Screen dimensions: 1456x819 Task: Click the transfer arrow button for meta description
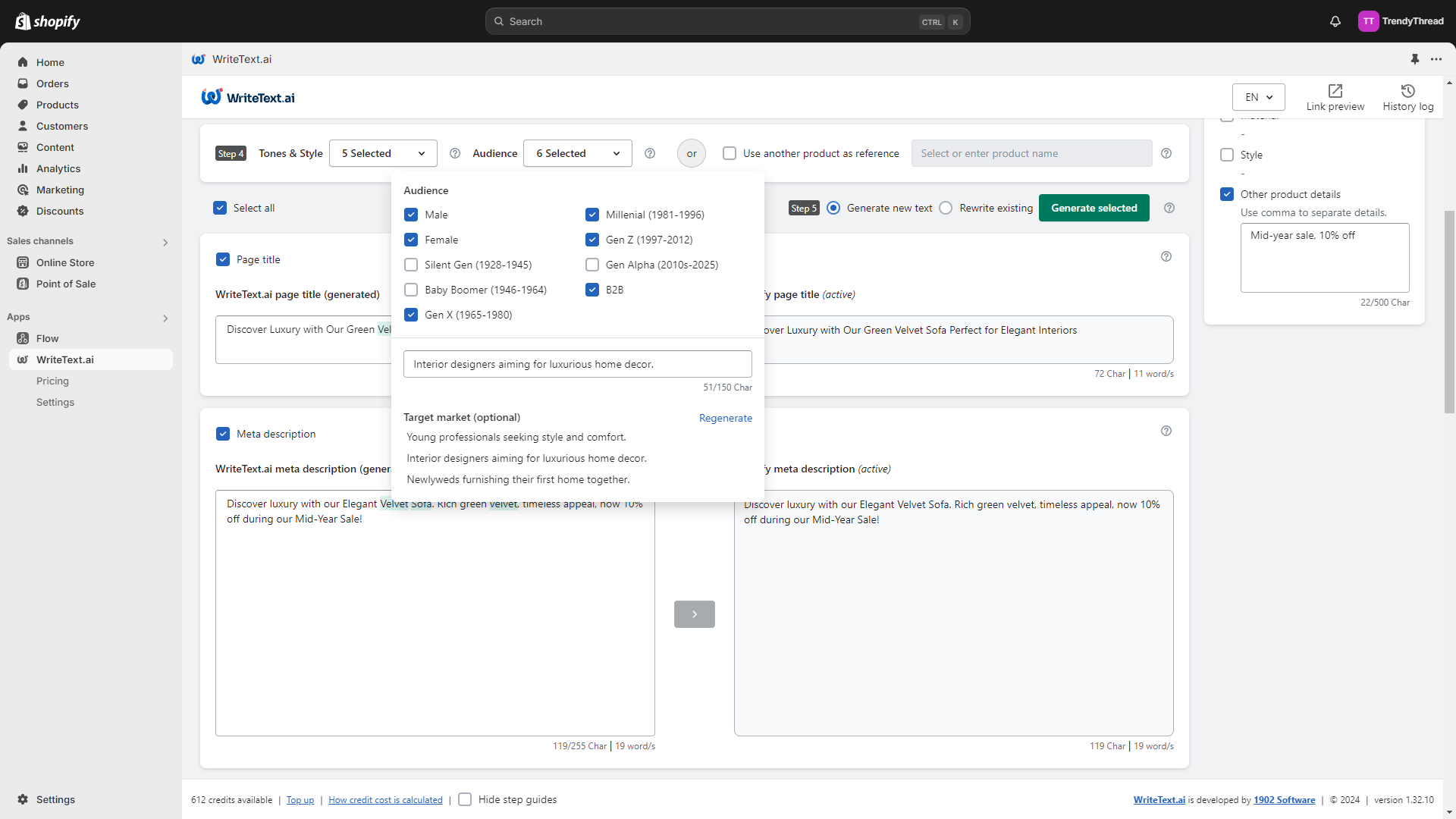point(694,614)
